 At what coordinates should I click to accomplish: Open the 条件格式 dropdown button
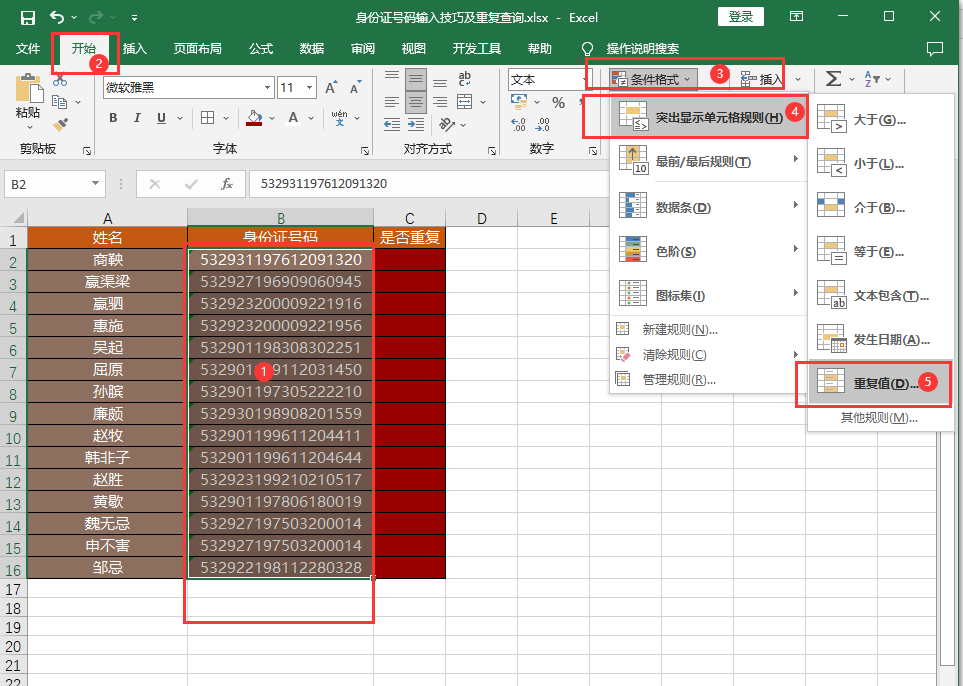point(653,79)
